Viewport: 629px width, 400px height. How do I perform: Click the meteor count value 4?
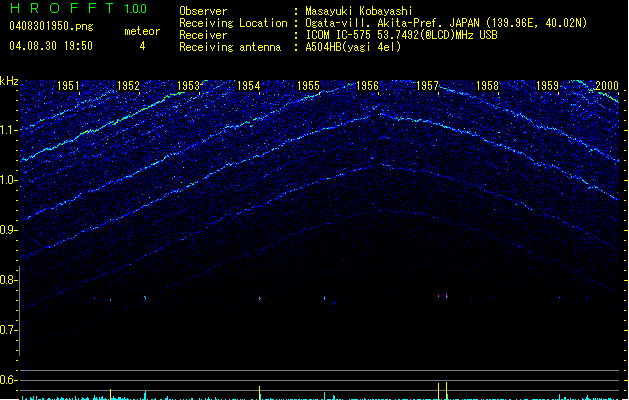[142, 46]
